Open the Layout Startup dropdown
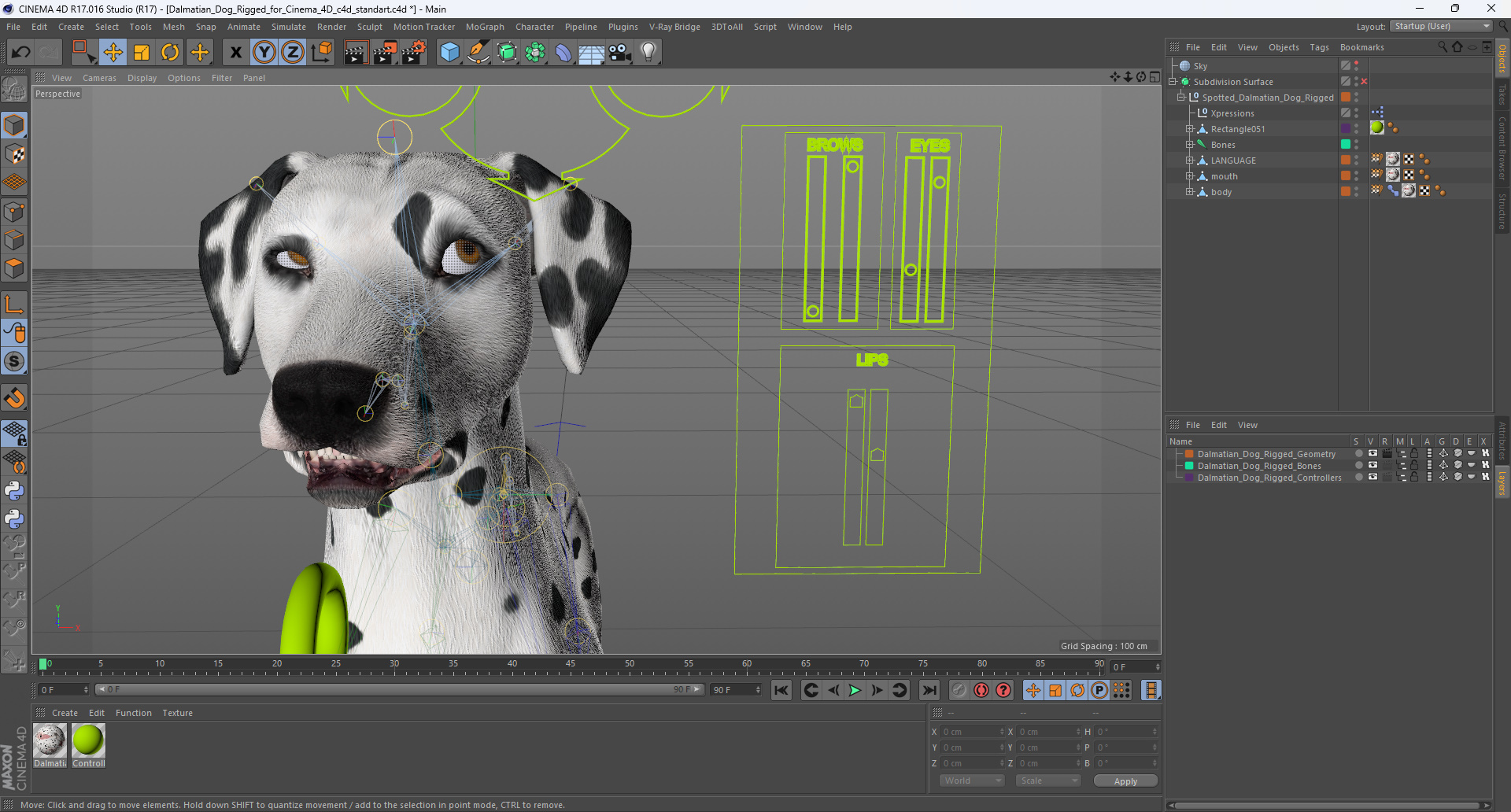Image resolution: width=1511 pixels, height=812 pixels. pos(1441,26)
